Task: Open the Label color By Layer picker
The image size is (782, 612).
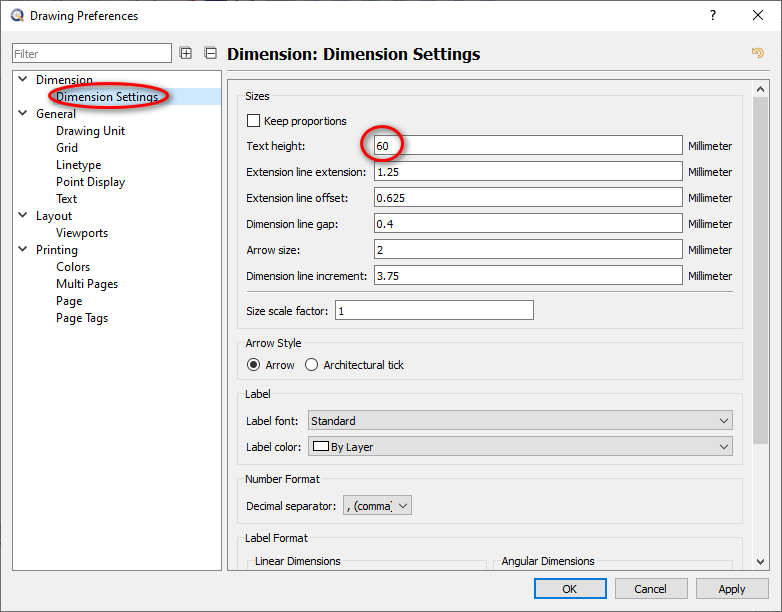Action: pyautogui.click(x=520, y=447)
